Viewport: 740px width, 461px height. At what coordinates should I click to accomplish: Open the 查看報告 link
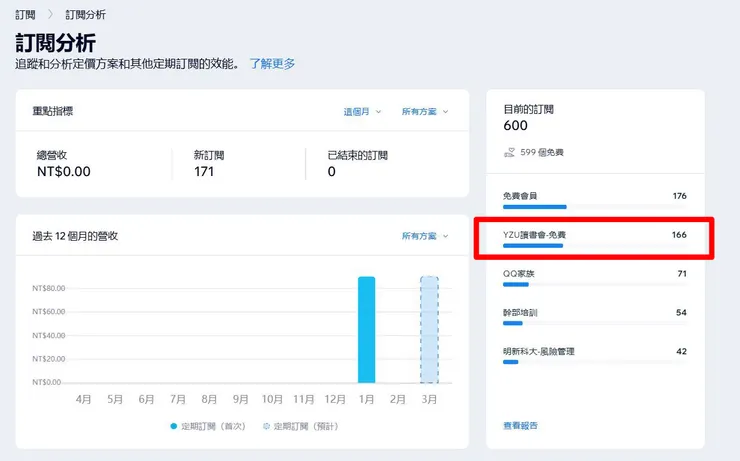pos(521,426)
